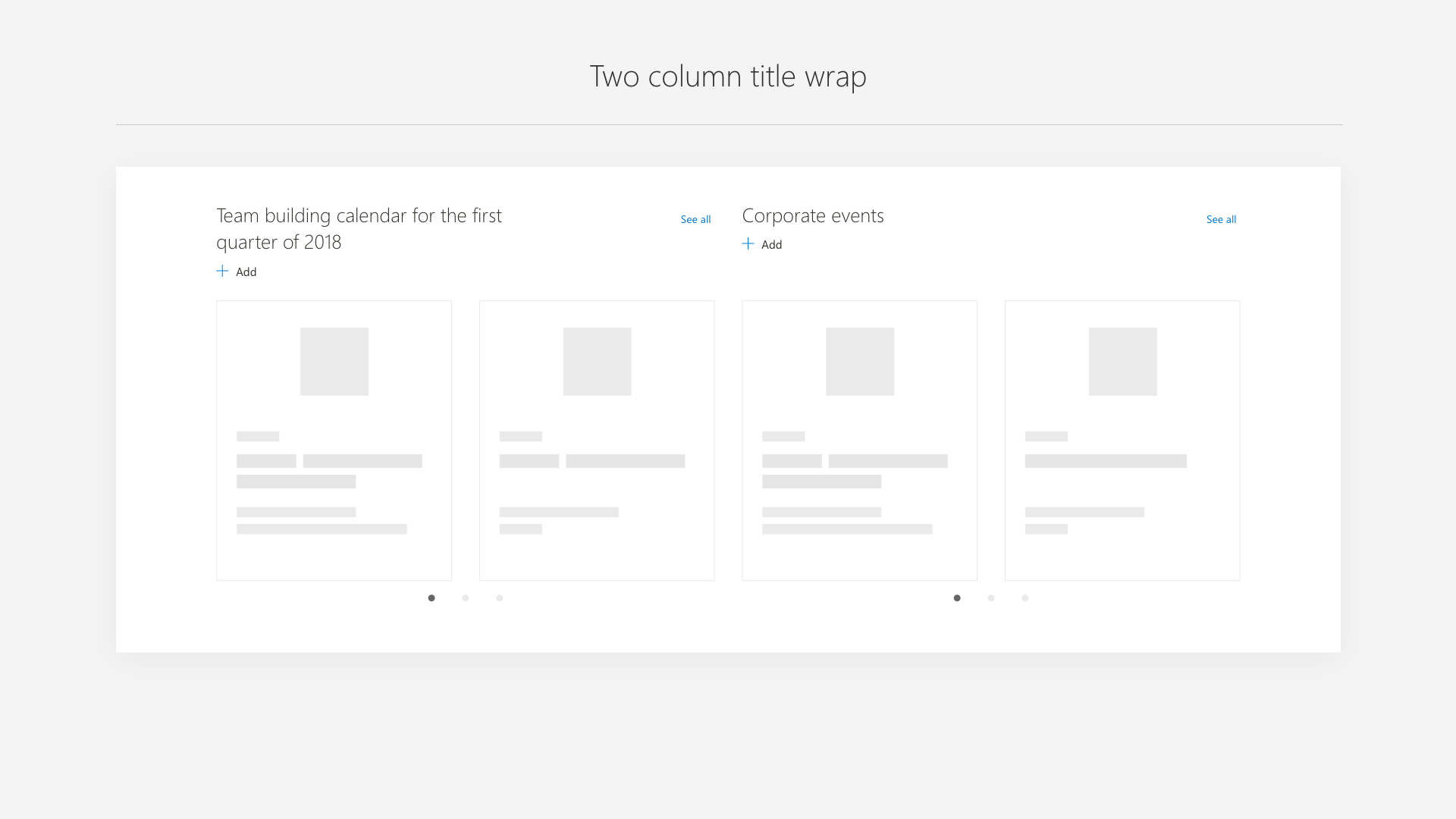The height and width of the screenshot is (819, 1456).
Task: Select third pagination dot in right carousel
Action: [x=1025, y=598]
